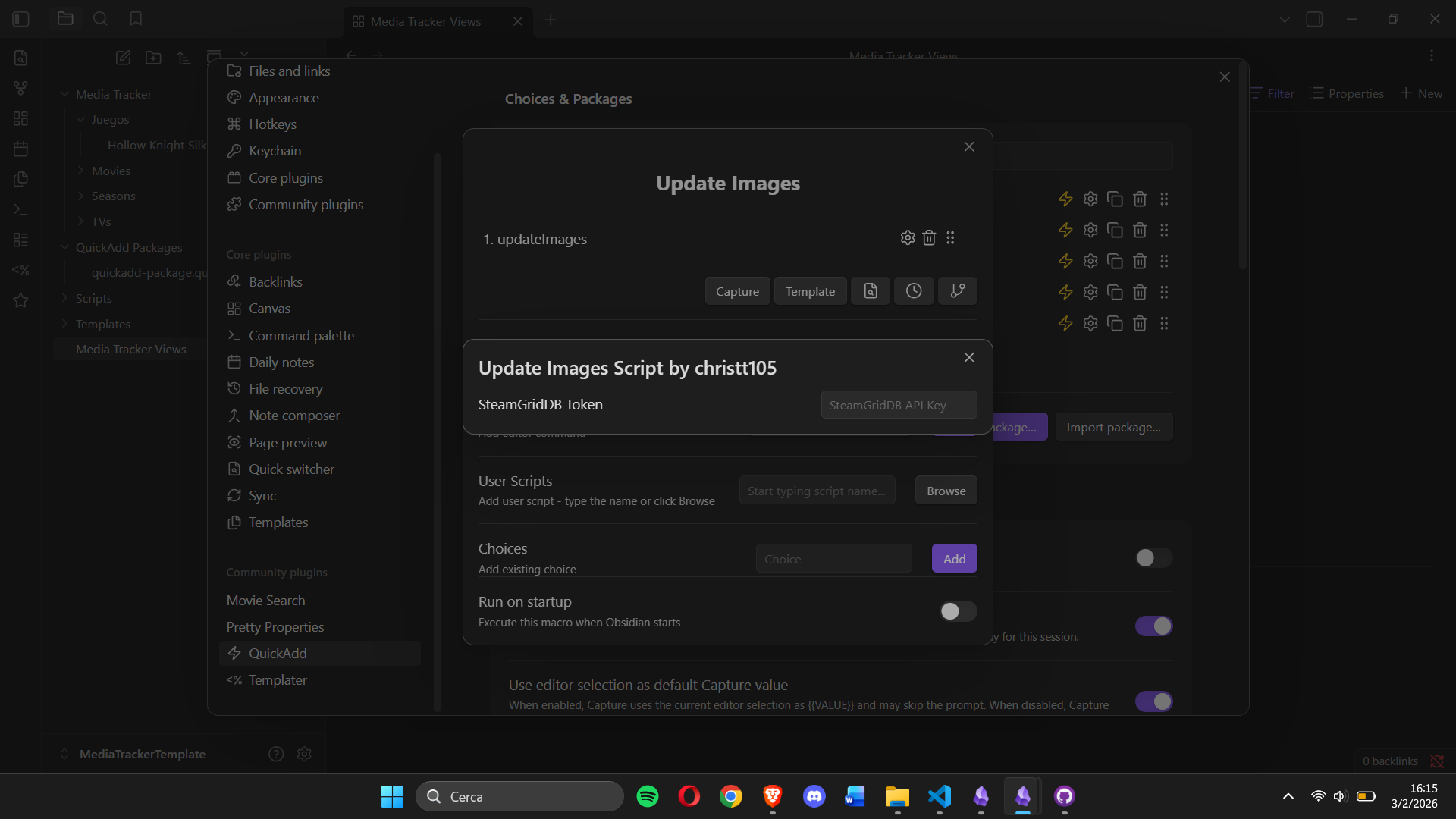Open Visual Studio Code from taskbar

[x=940, y=796]
